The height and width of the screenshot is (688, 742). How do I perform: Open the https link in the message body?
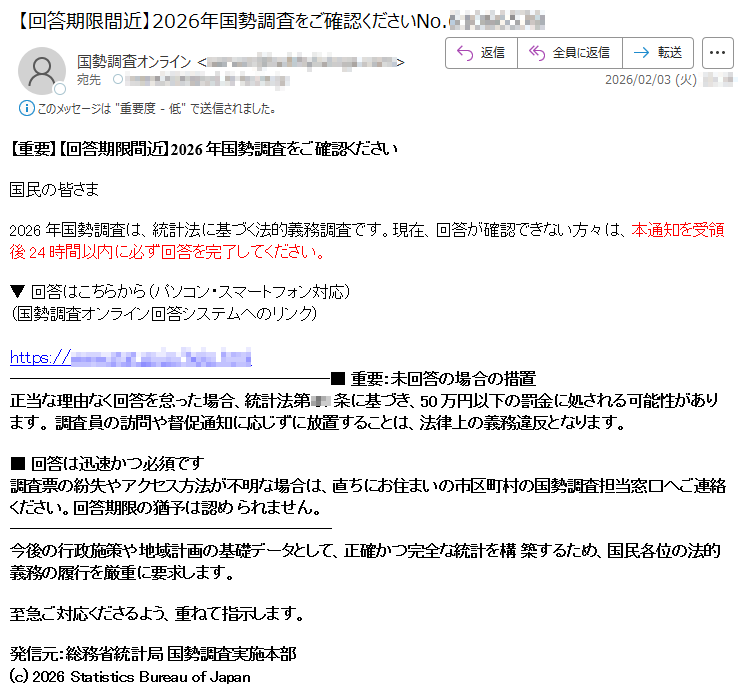point(130,357)
